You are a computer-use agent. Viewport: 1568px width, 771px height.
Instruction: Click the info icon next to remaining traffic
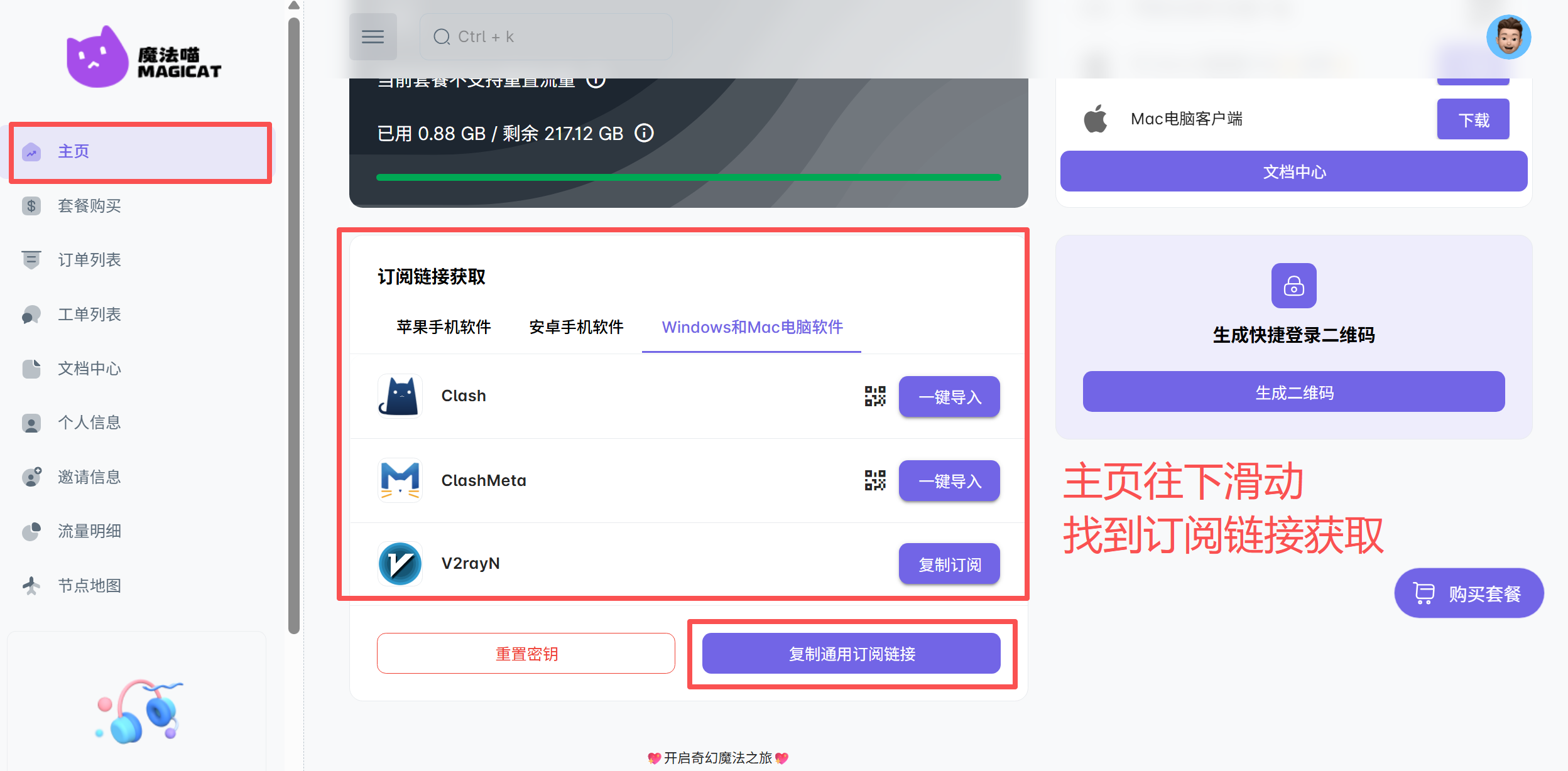click(644, 133)
